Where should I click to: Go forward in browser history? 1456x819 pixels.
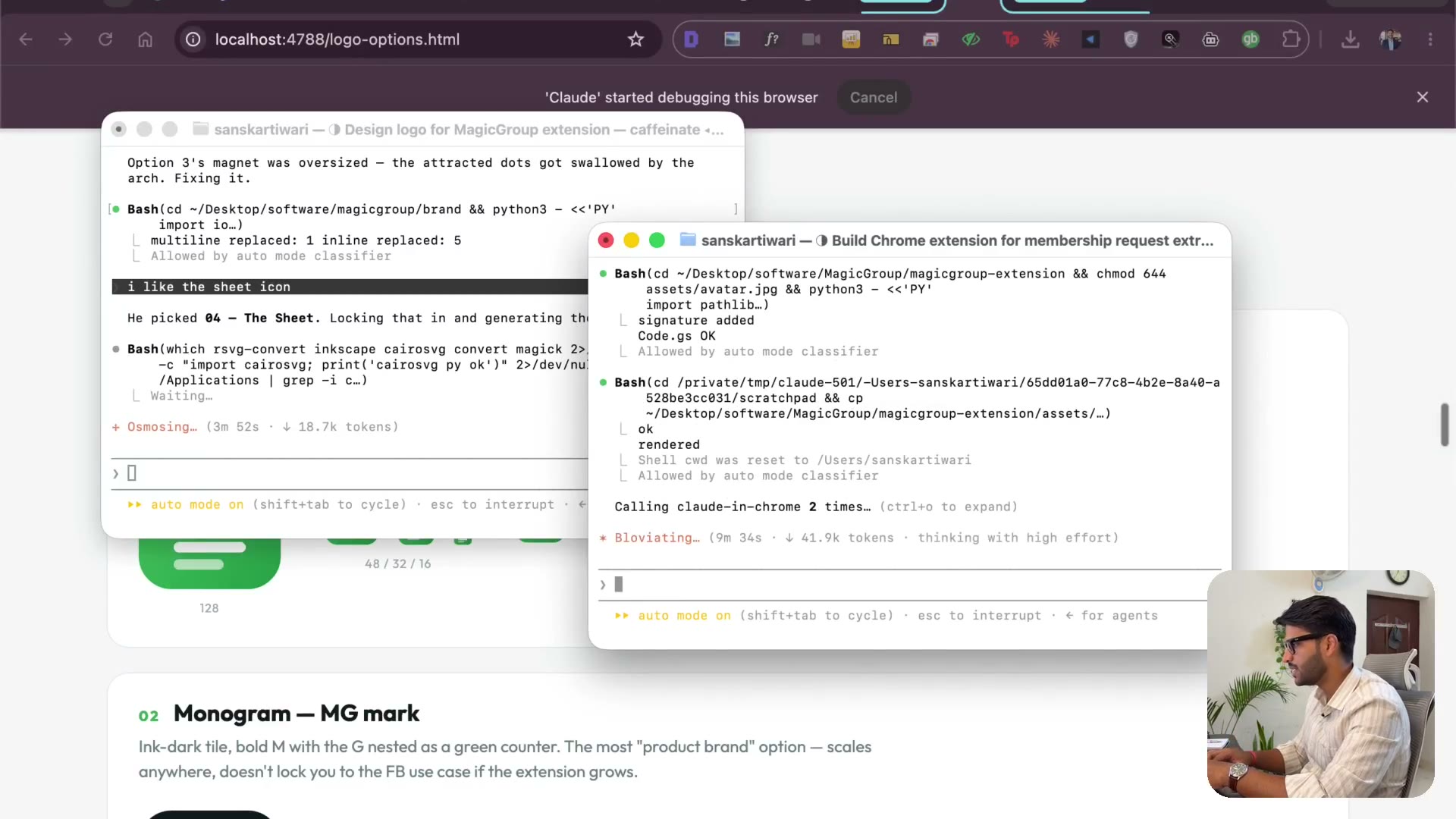(x=65, y=39)
